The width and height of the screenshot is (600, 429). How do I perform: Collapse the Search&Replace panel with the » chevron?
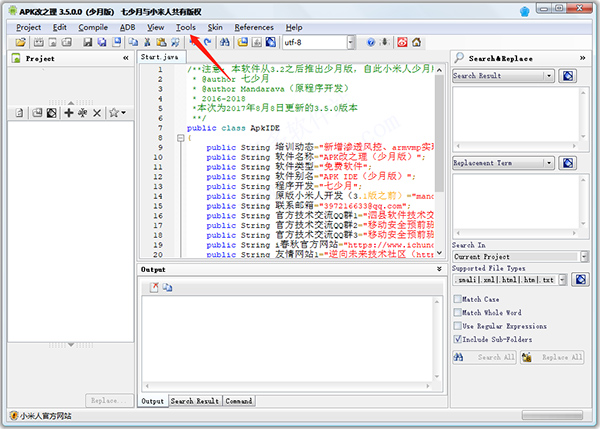pos(582,58)
